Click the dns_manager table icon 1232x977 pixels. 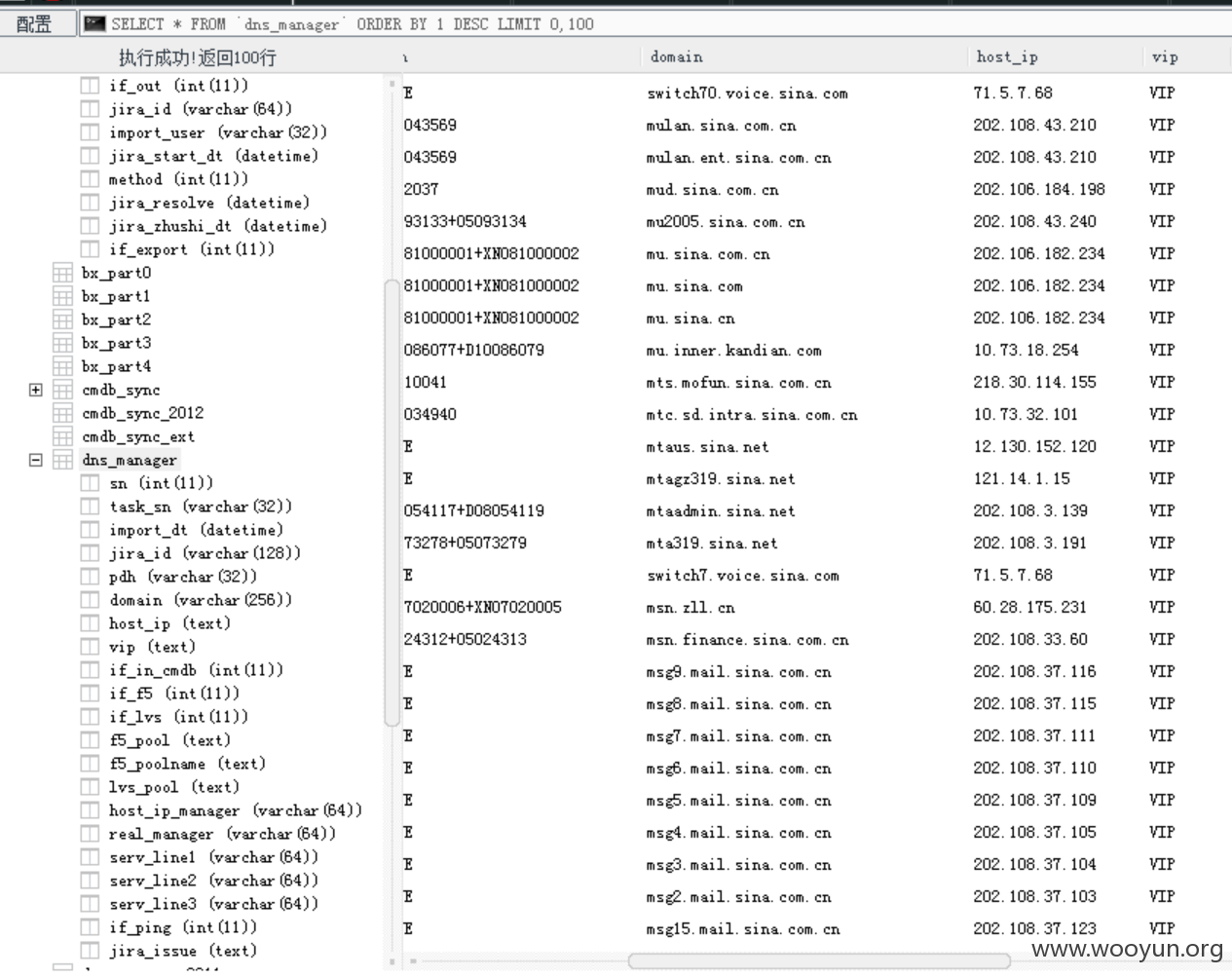62,460
